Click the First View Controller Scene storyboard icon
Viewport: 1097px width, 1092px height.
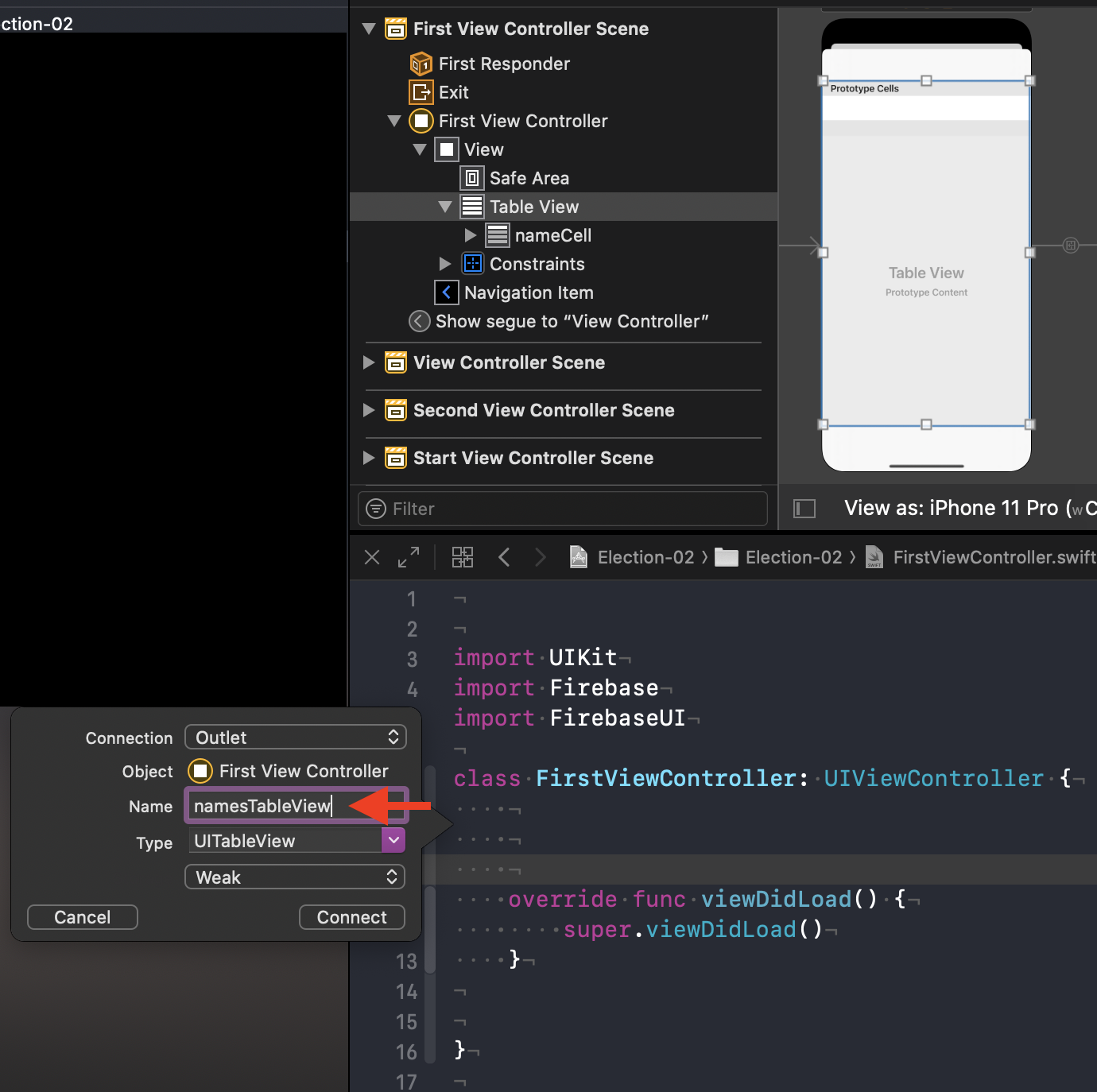point(396,29)
